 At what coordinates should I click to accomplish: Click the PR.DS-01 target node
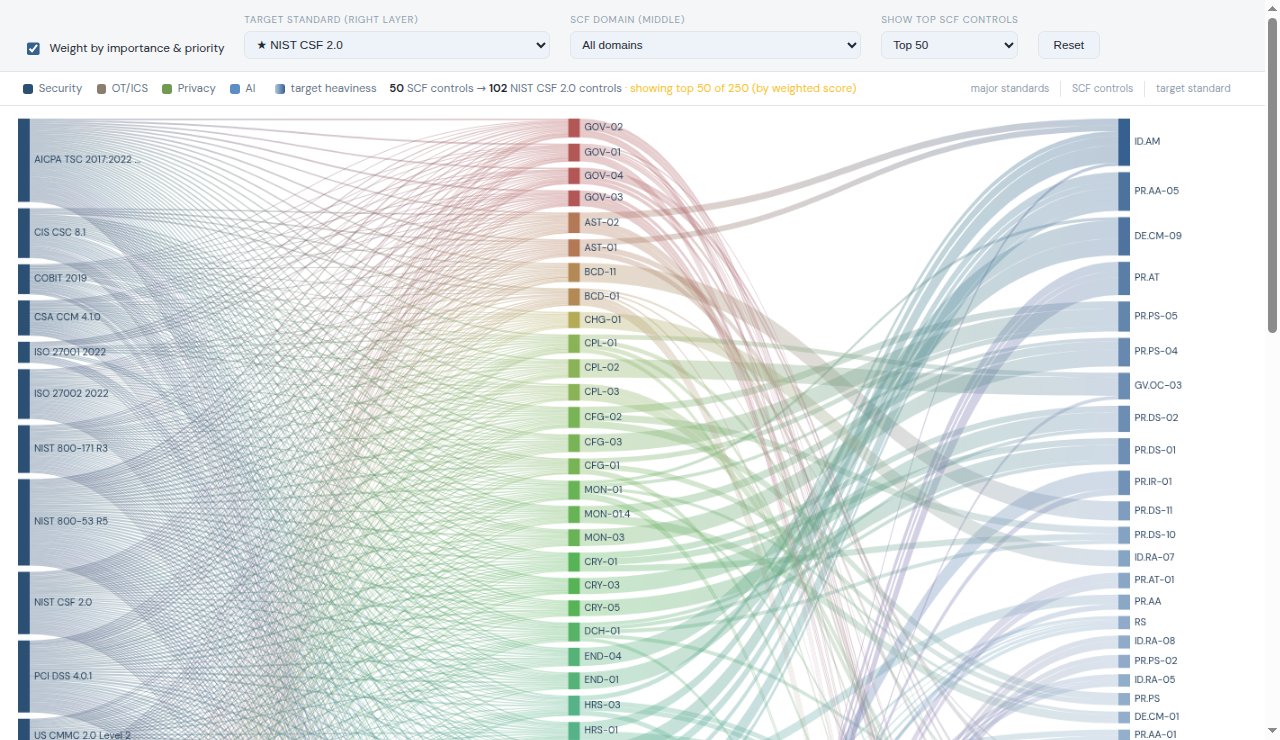coord(1124,451)
